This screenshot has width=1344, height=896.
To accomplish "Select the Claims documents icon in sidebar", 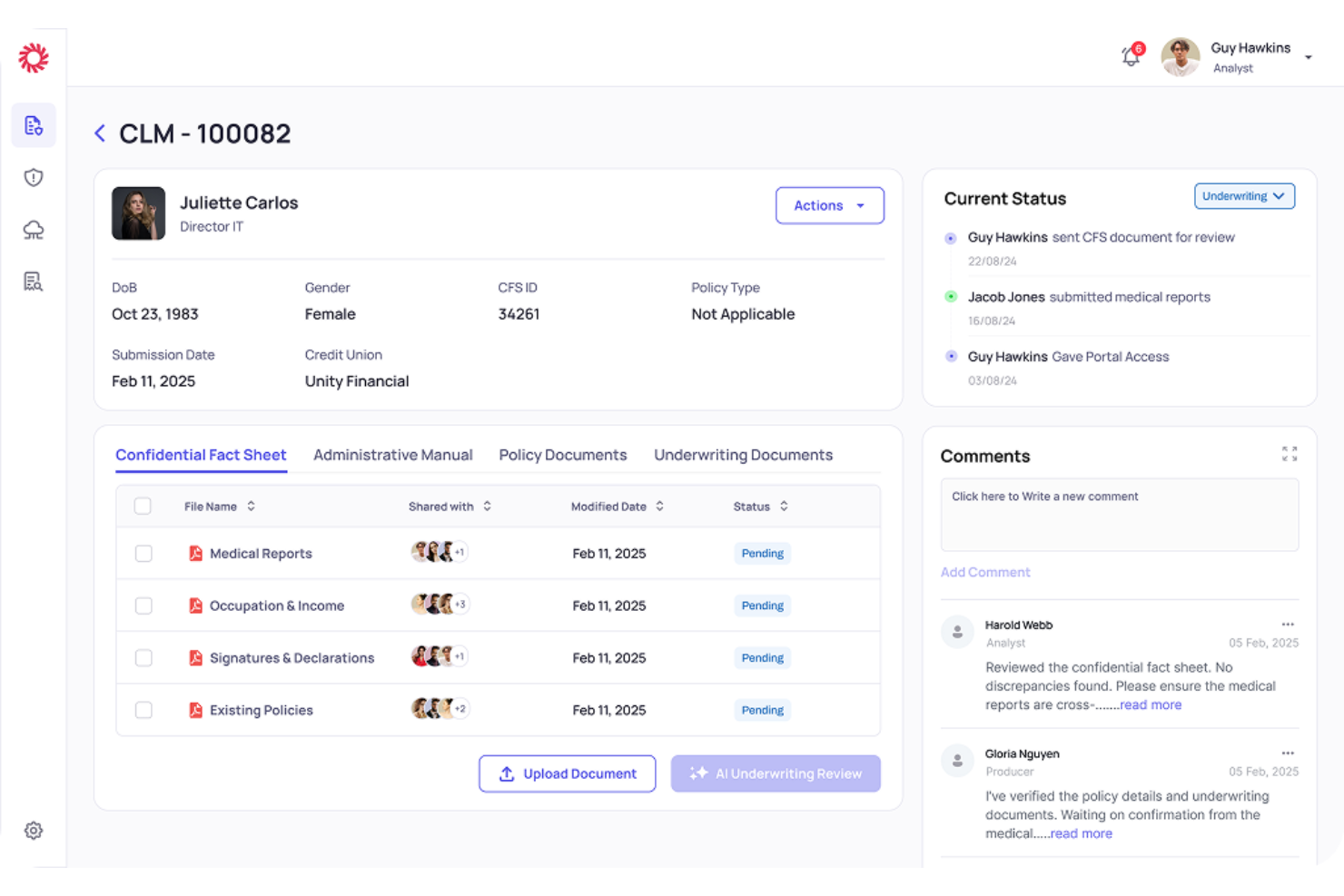I will pyautogui.click(x=33, y=125).
